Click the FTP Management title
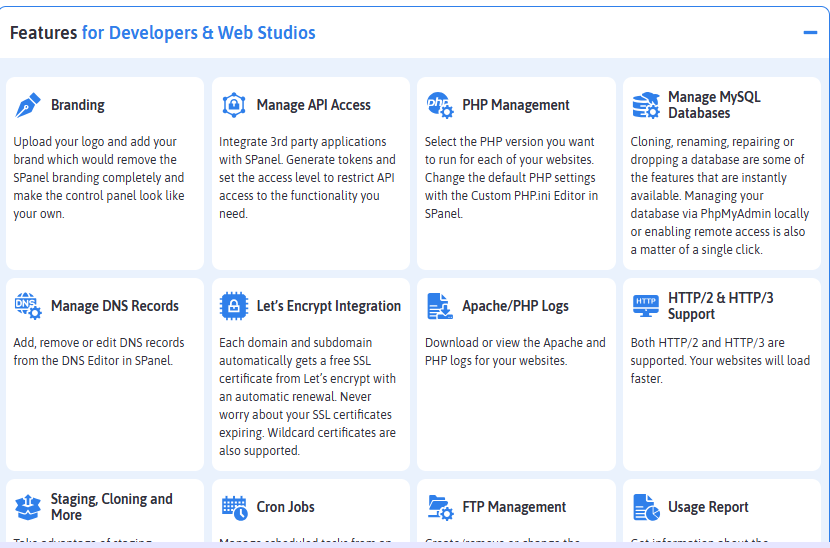The image size is (830, 548). (x=514, y=507)
